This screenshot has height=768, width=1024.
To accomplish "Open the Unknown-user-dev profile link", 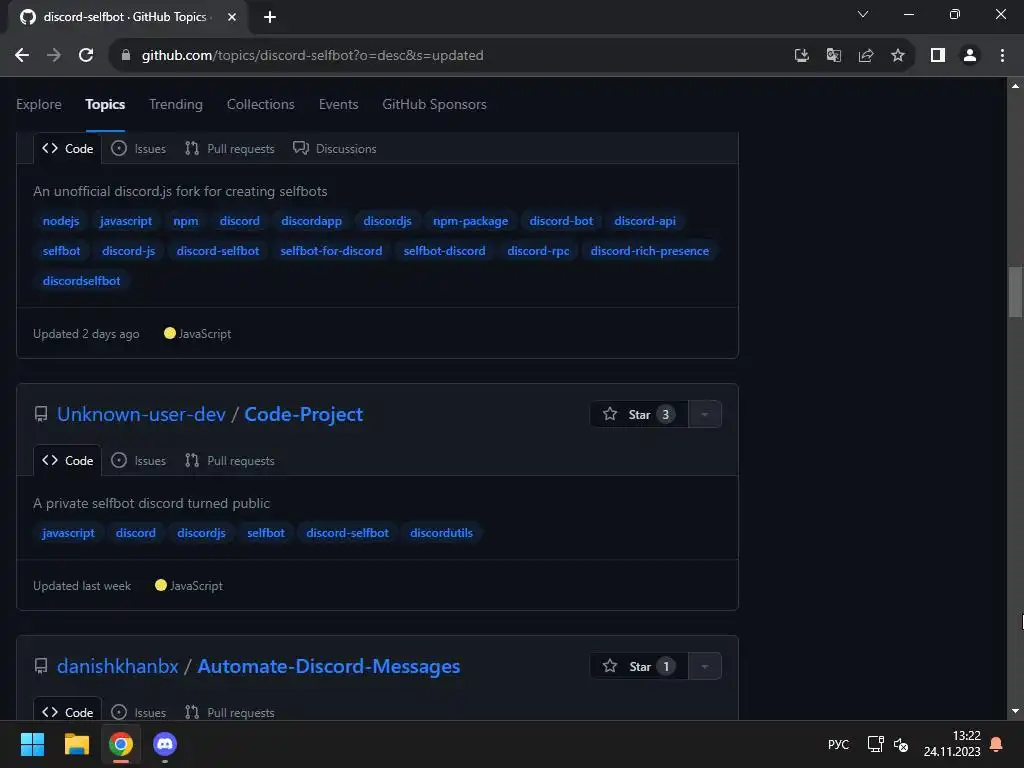I will [141, 415].
